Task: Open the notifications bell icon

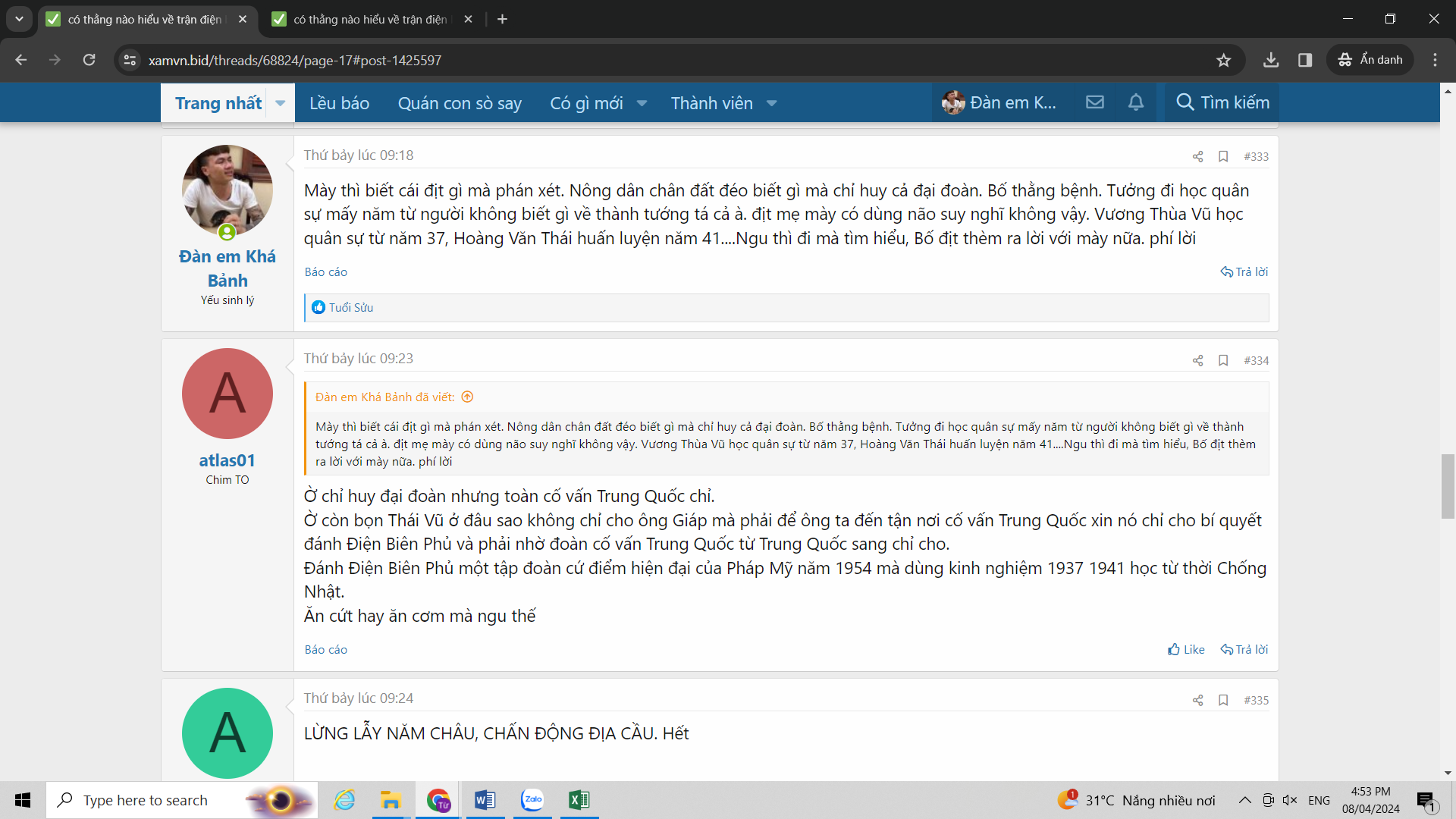Action: (1135, 102)
